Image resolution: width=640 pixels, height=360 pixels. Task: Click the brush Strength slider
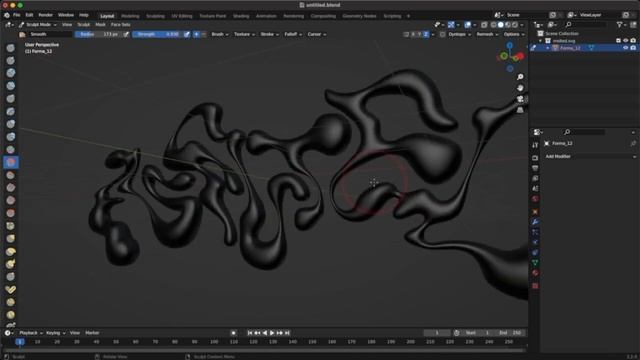click(157, 34)
